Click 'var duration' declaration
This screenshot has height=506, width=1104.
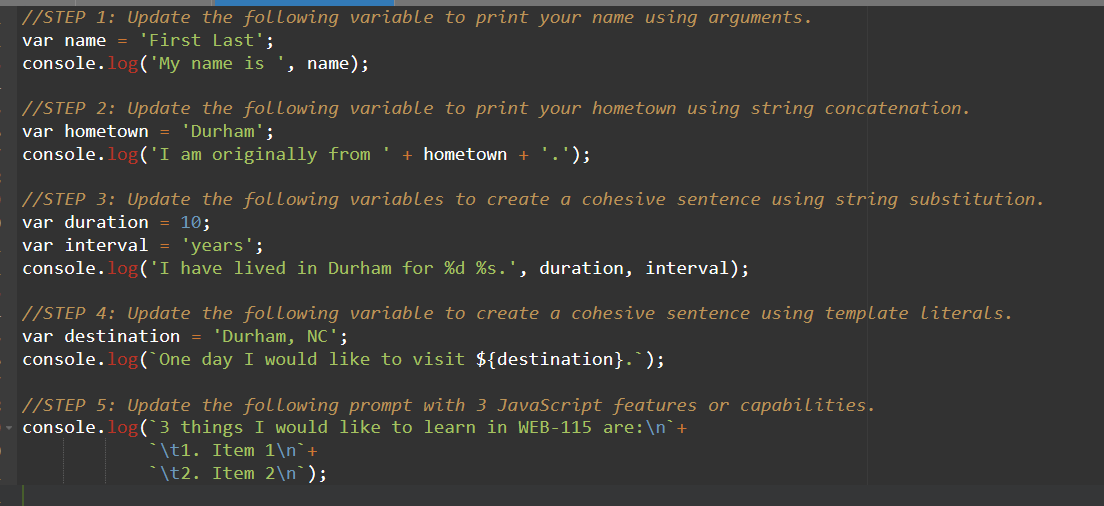click(85, 222)
